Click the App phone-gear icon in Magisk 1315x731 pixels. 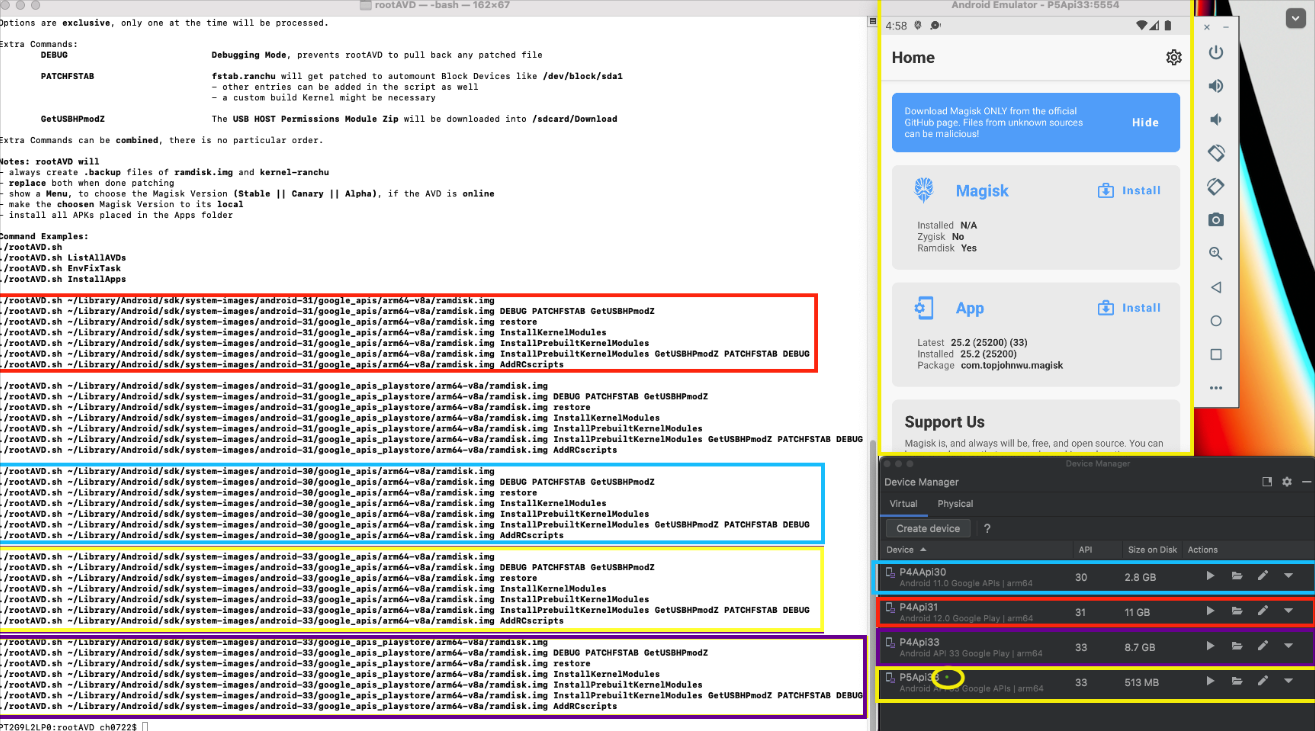[925, 308]
